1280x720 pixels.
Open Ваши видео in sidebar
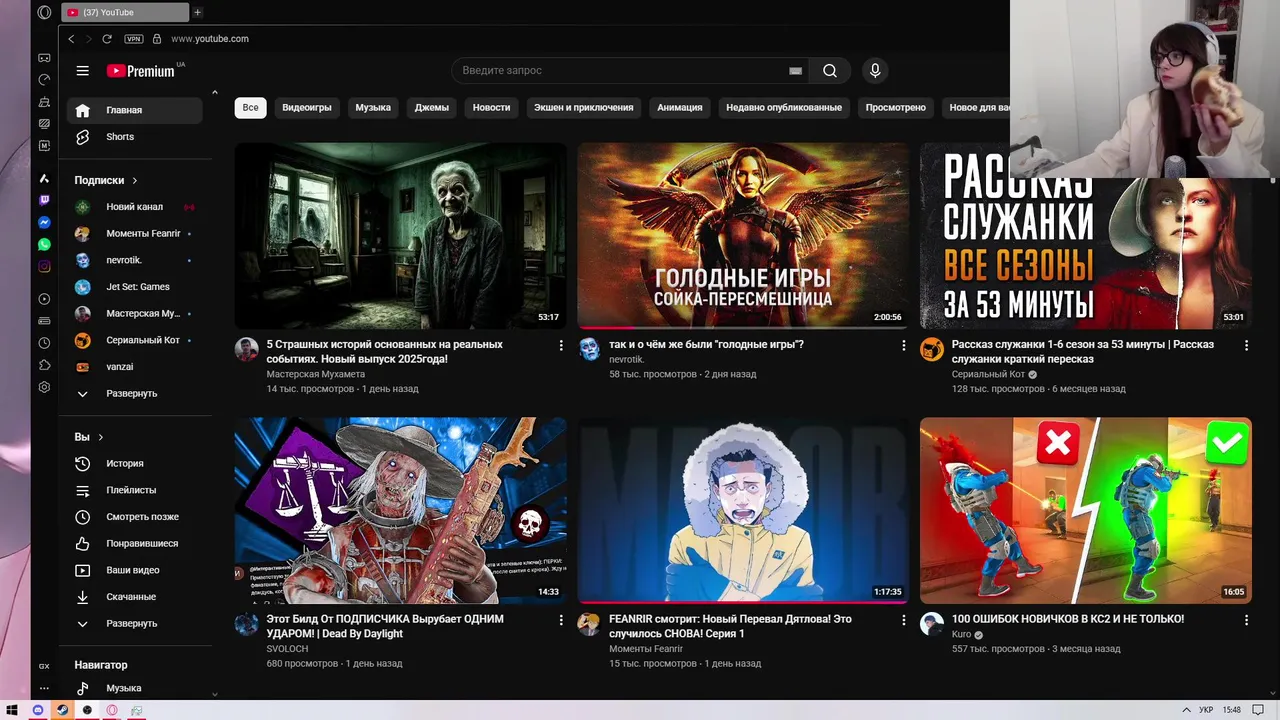pos(135,570)
